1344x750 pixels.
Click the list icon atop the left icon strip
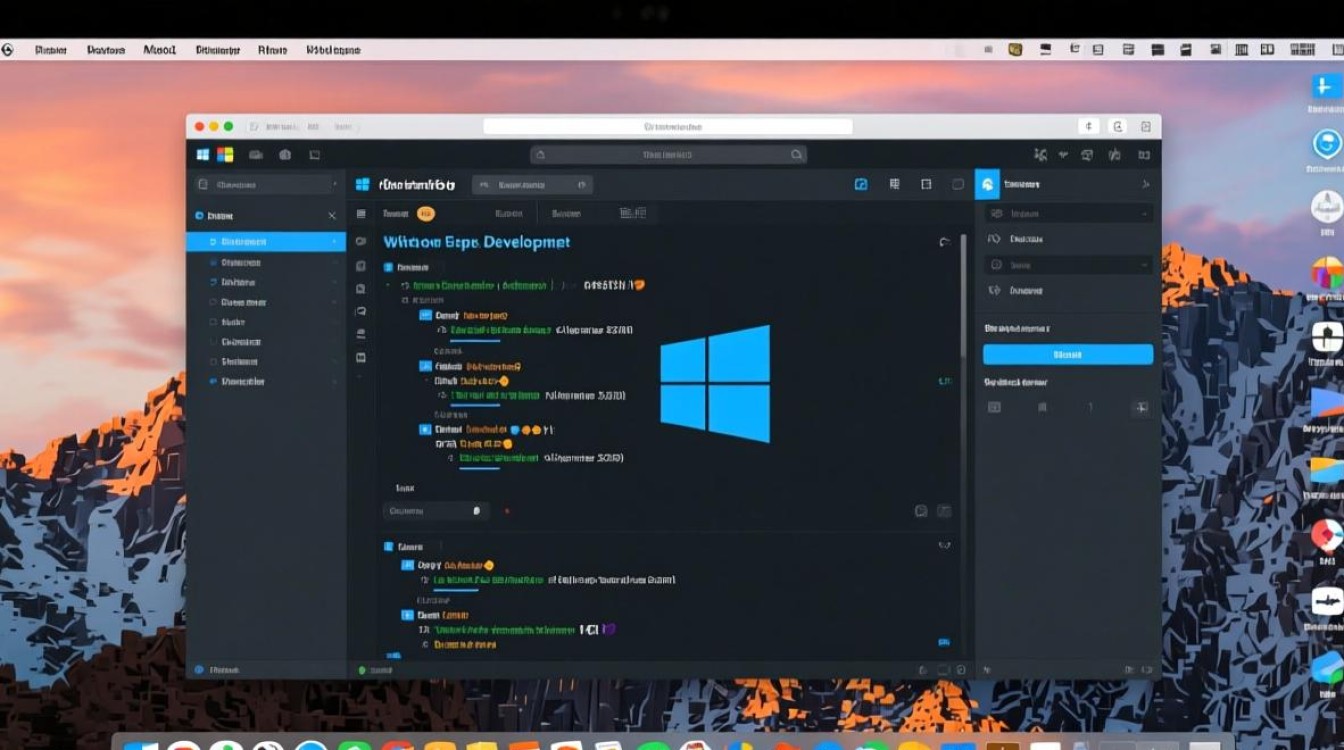361,214
